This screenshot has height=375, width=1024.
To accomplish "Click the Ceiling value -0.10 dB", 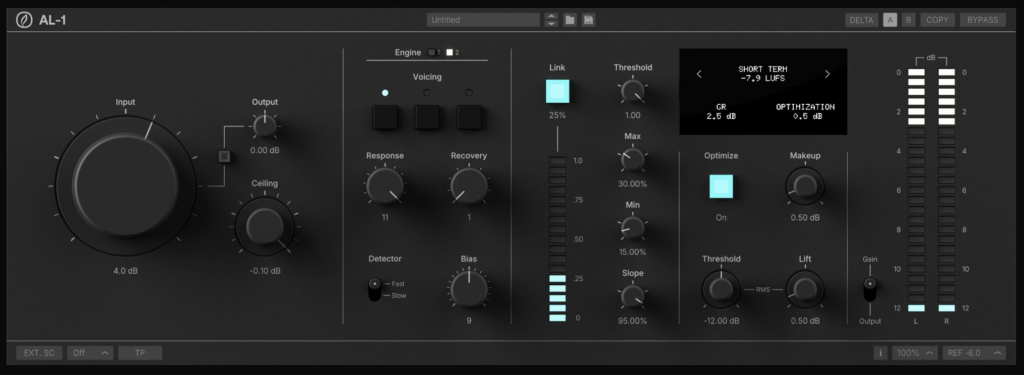I will pyautogui.click(x=264, y=270).
